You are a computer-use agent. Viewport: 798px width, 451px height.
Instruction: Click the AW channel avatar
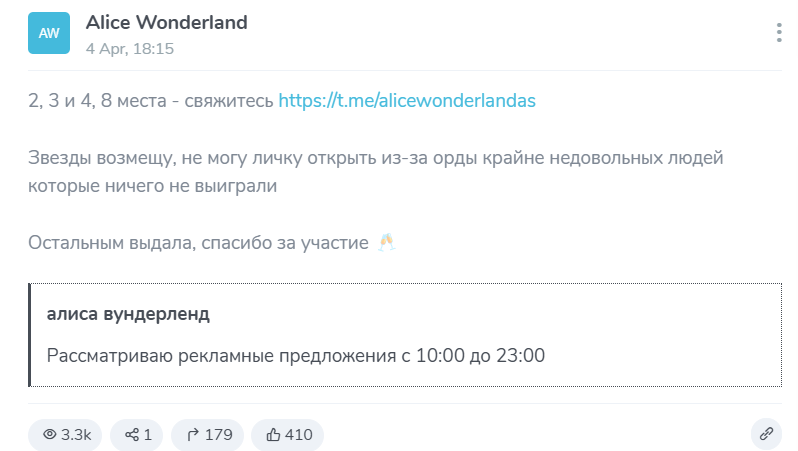click(x=49, y=33)
